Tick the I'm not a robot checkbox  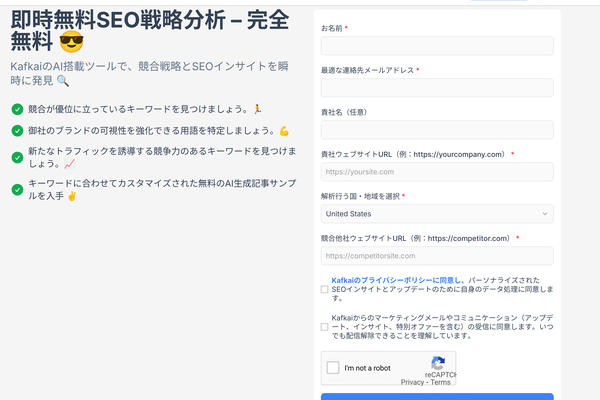333,368
